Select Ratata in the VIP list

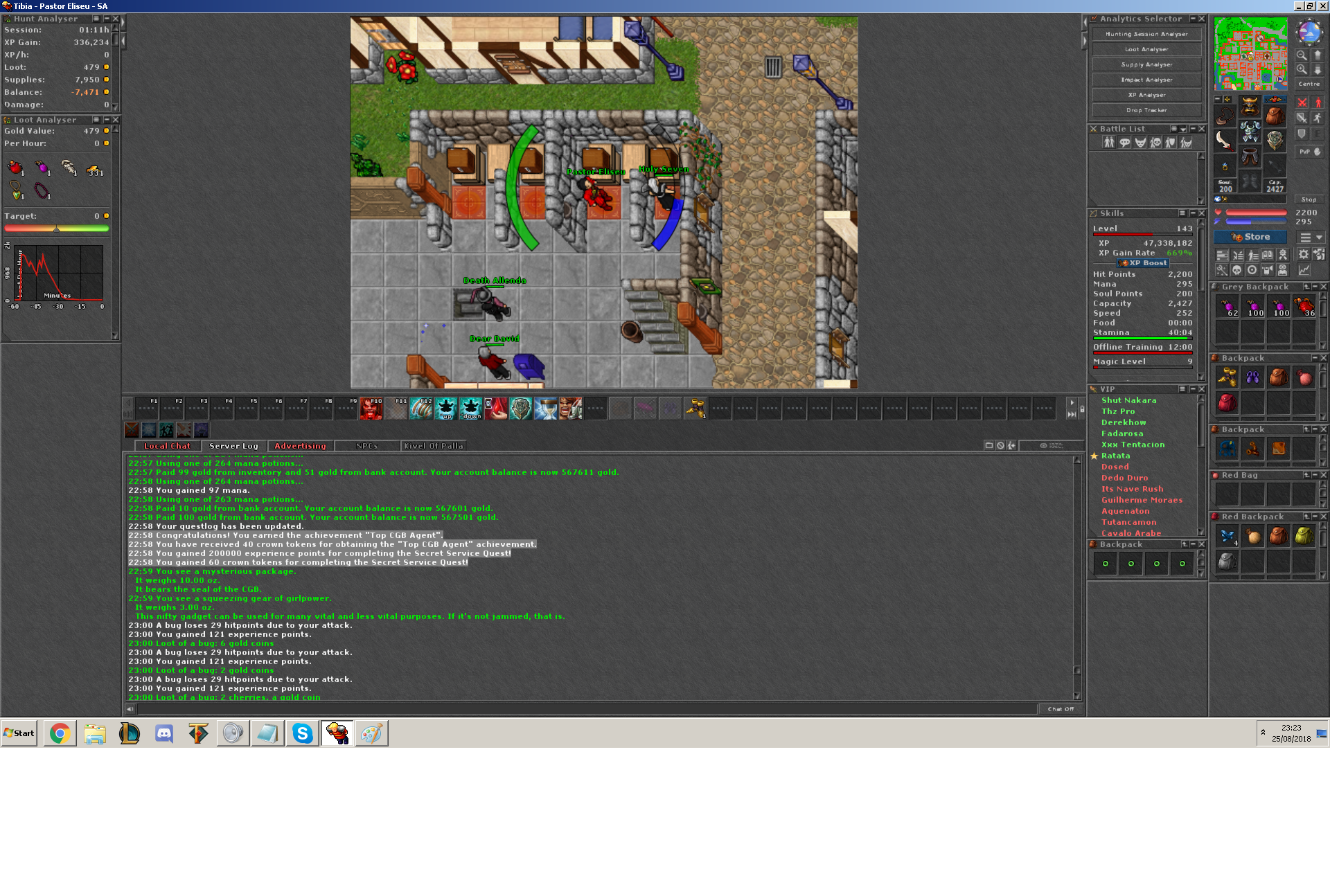point(1115,456)
